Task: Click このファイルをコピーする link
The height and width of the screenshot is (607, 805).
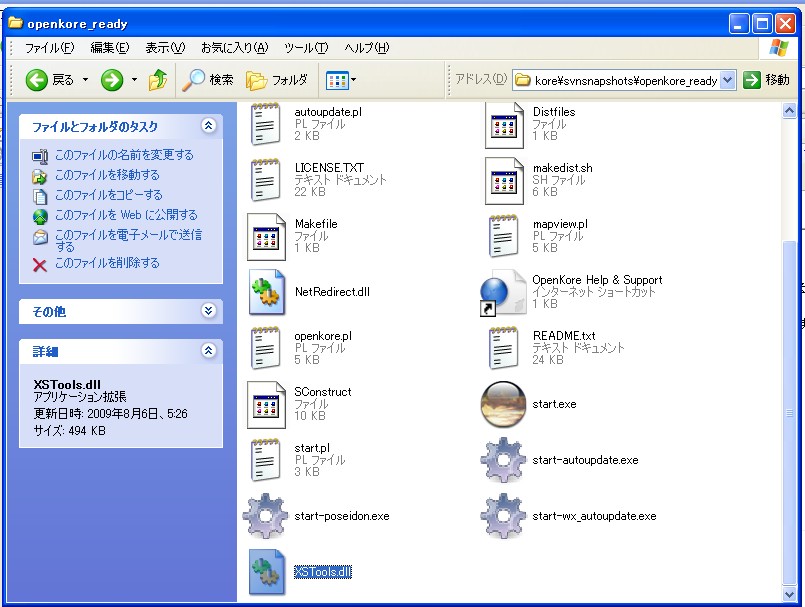Action: [109, 195]
